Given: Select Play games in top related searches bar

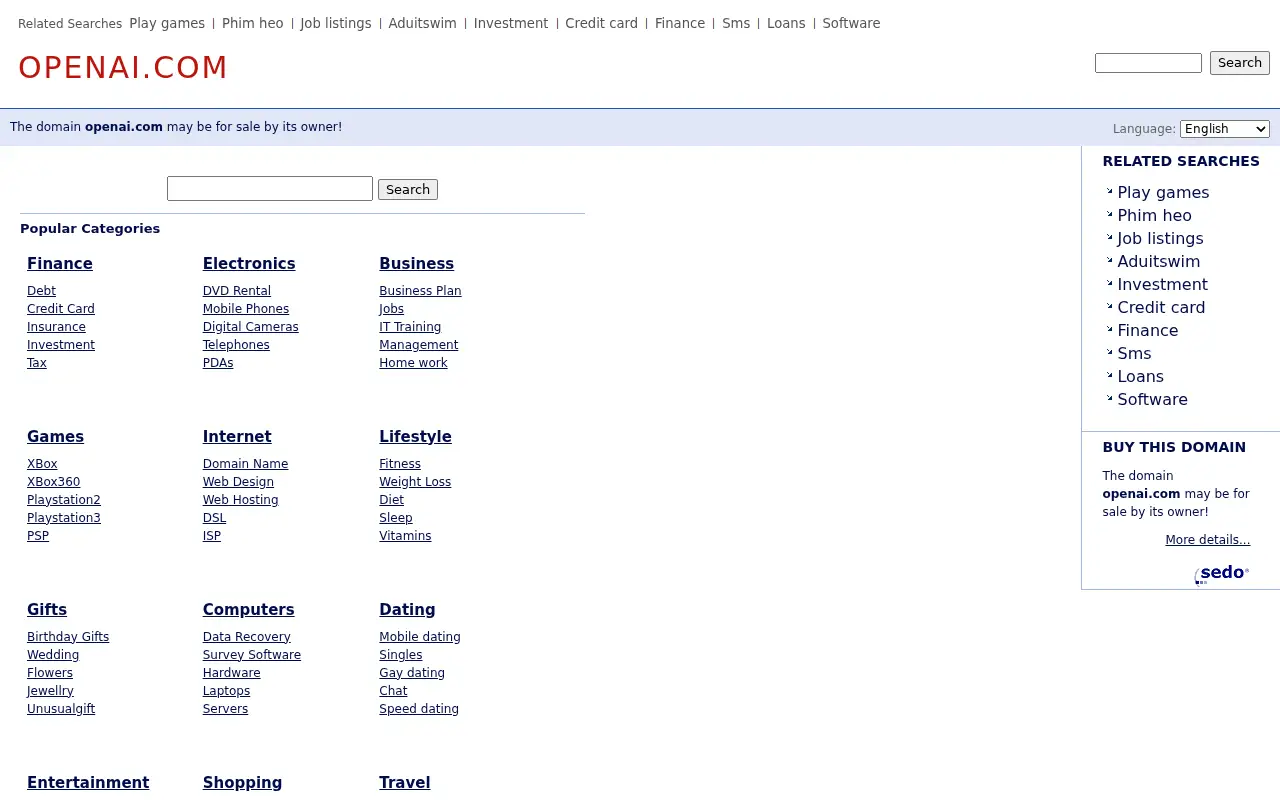Looking at the screenshot, I should 167,23.
